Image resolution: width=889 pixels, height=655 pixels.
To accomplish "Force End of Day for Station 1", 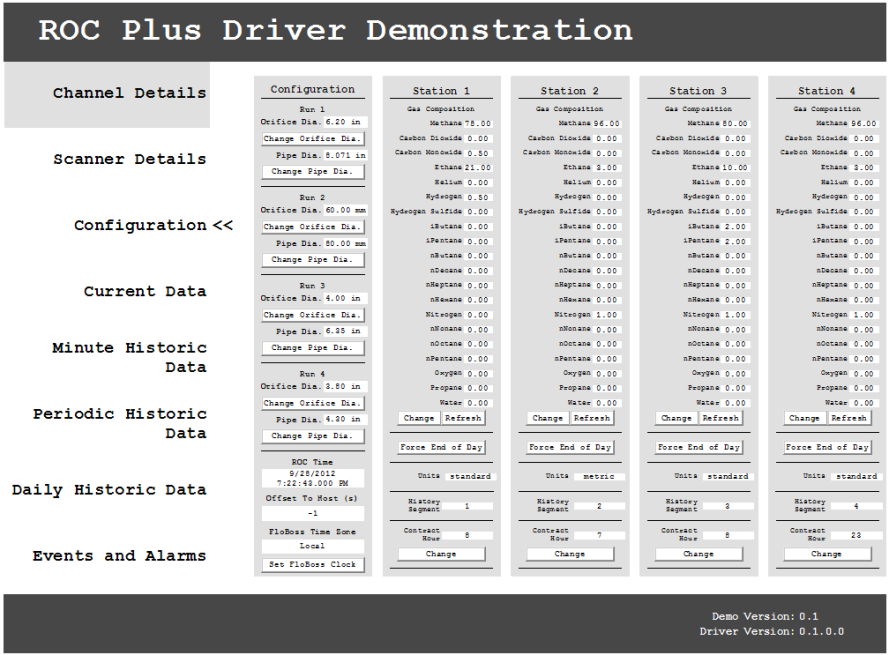I will (x=441, y=447).
